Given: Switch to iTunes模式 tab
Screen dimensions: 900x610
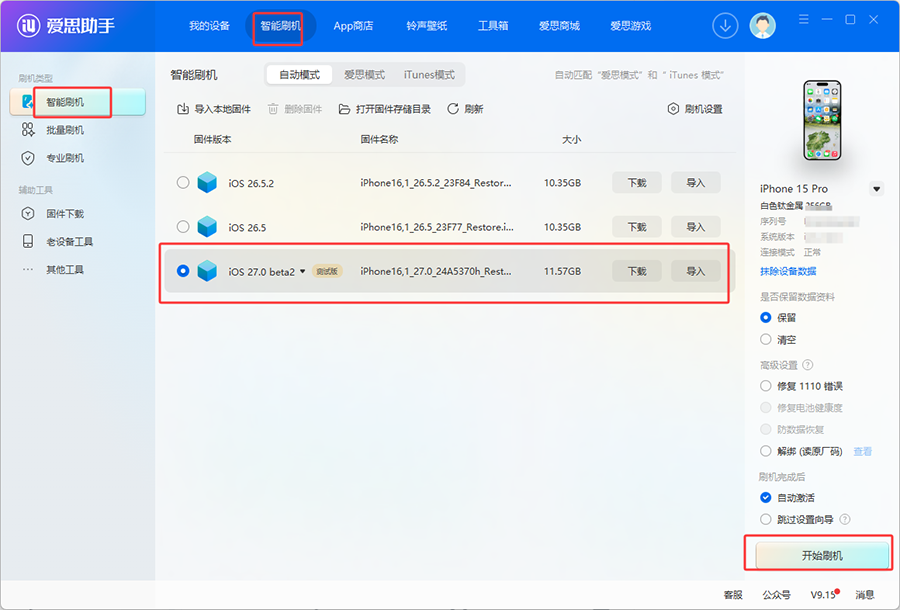Looking at the screenshot, I should pos(429,75).
